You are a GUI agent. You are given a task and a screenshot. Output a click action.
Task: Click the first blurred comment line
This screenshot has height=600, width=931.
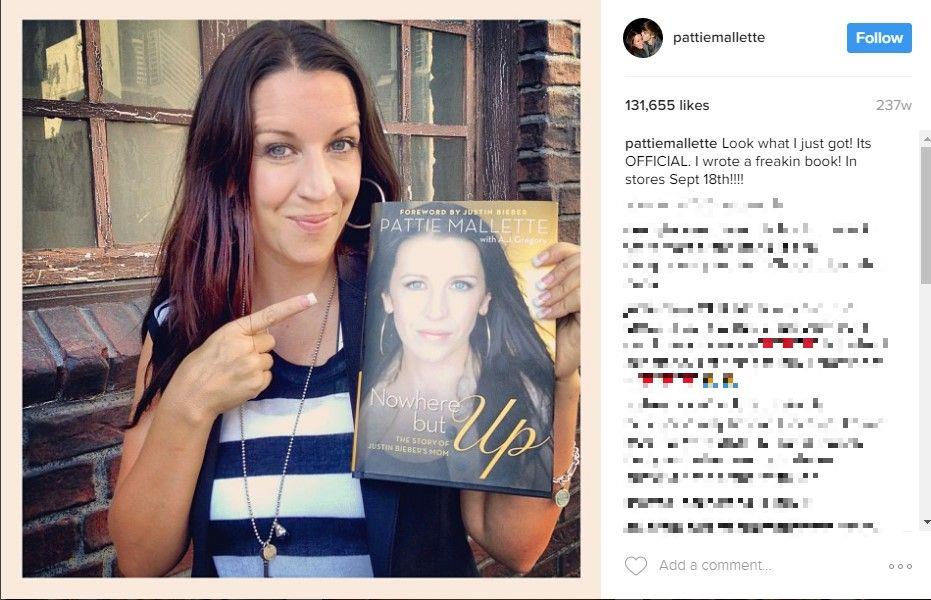pos(704,204)
